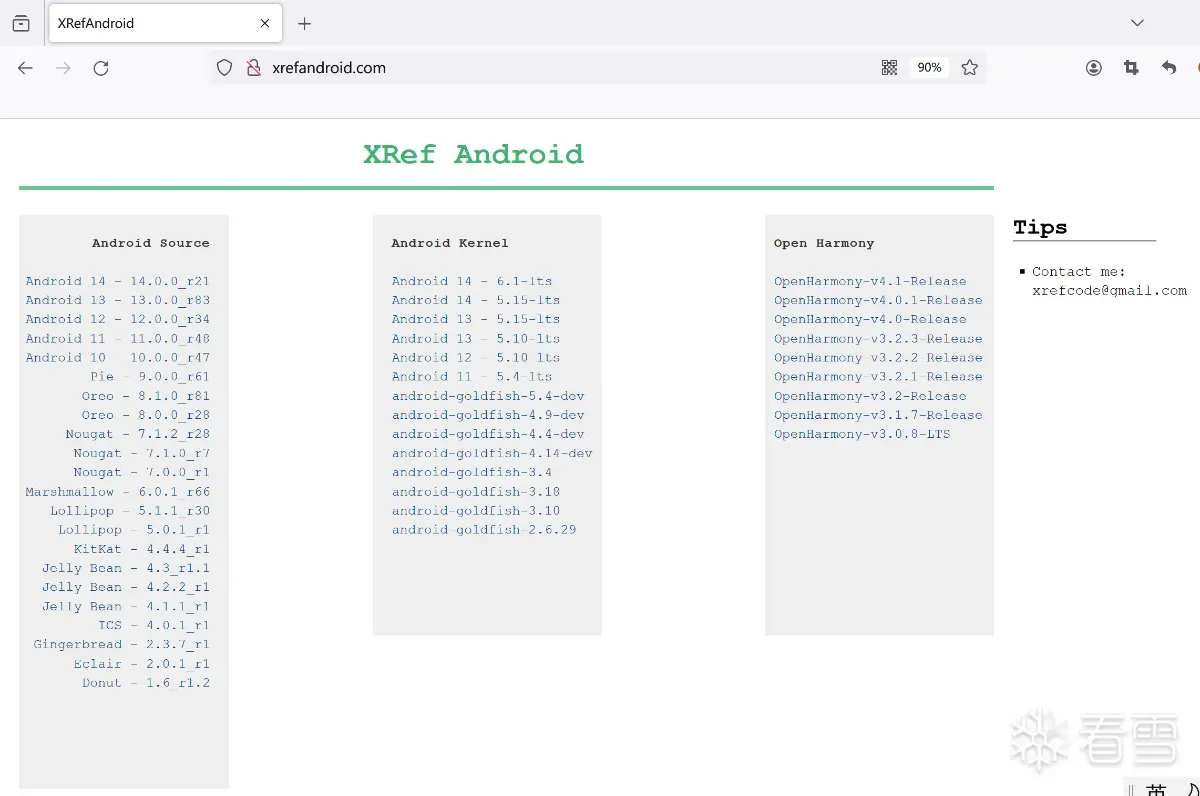The image size is (1200, 796).
Task: Open android-goldfish-4.14-dev kernel
Action: (x=492, y=453)
